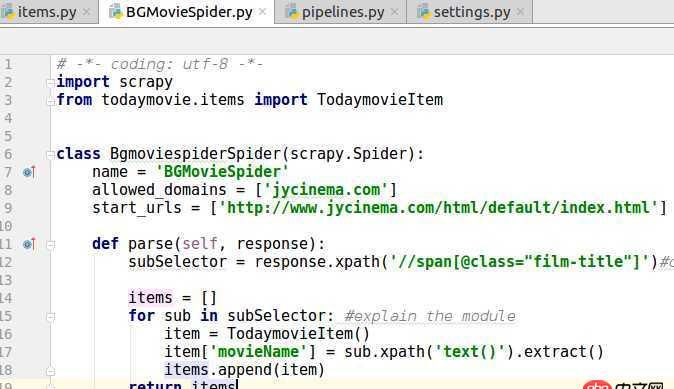The height and width of the screenshot is (389, 674).
Task: Click the override gutter icon on line 11
Action: 29,245
